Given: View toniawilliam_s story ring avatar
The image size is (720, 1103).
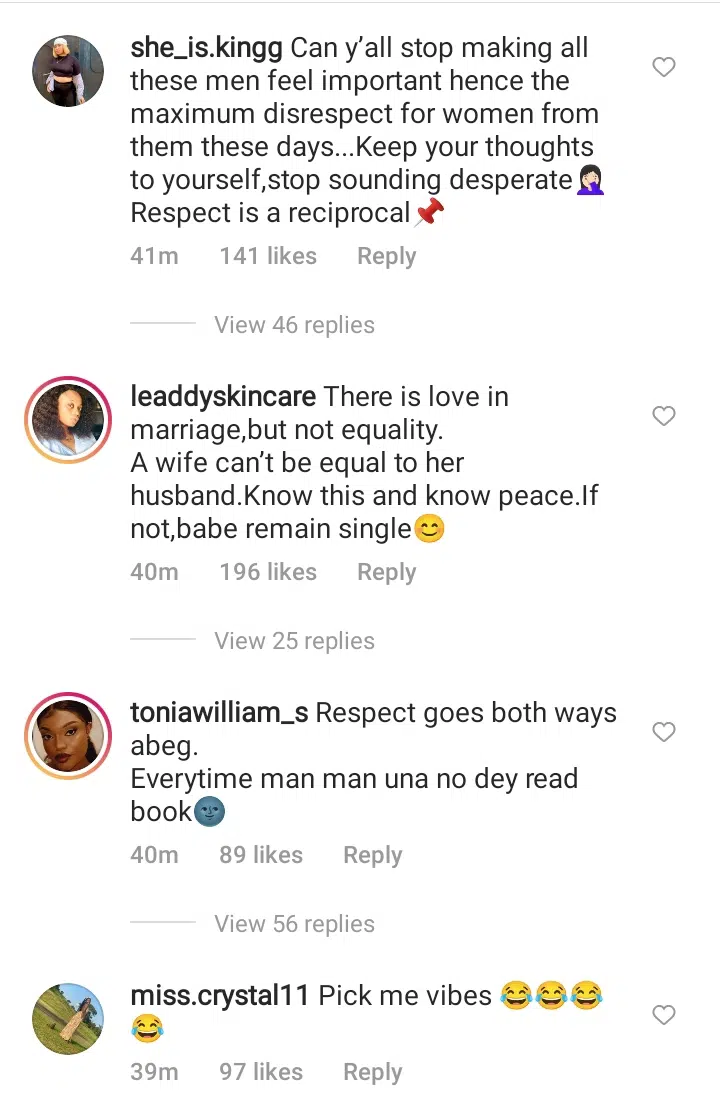Looking at the screenshot, I should click(68, 736).
